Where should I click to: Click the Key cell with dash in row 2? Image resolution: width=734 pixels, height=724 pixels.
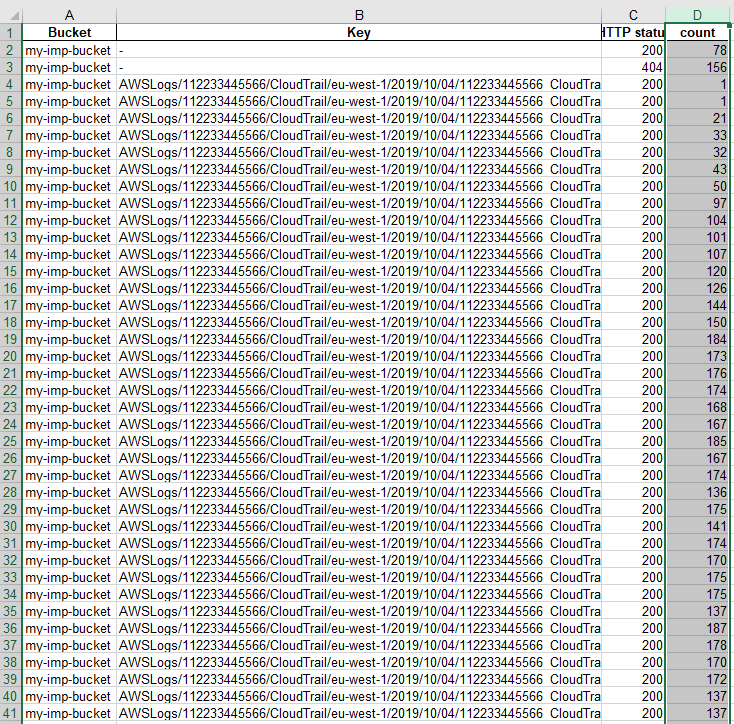(359, 50)
